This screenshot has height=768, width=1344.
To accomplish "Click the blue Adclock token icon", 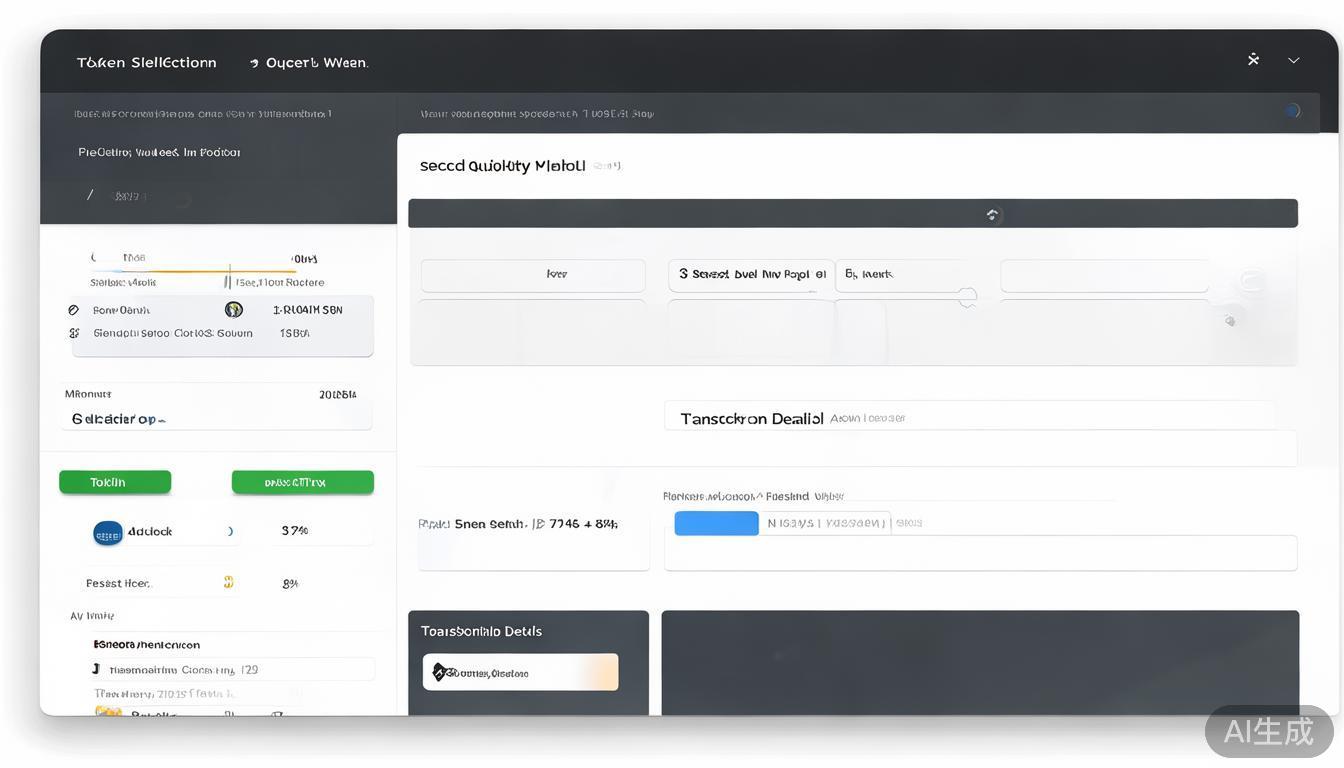I will 108,533.
